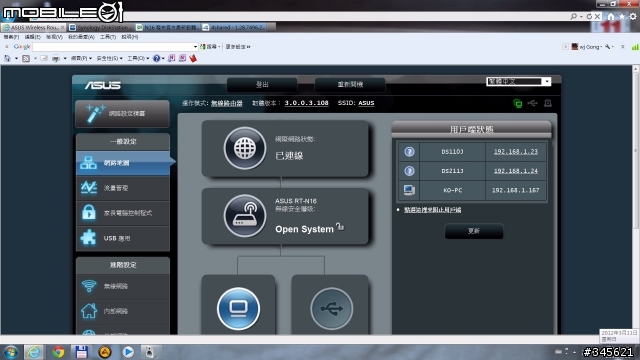640x360 pixels.
Task: Switch to the N16 browser tab
Action: click(x=167, y=27)
